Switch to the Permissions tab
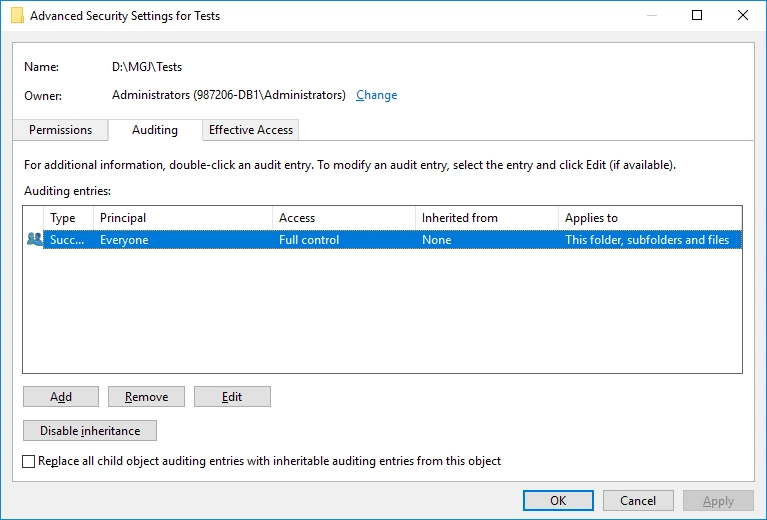 [60, 130]
